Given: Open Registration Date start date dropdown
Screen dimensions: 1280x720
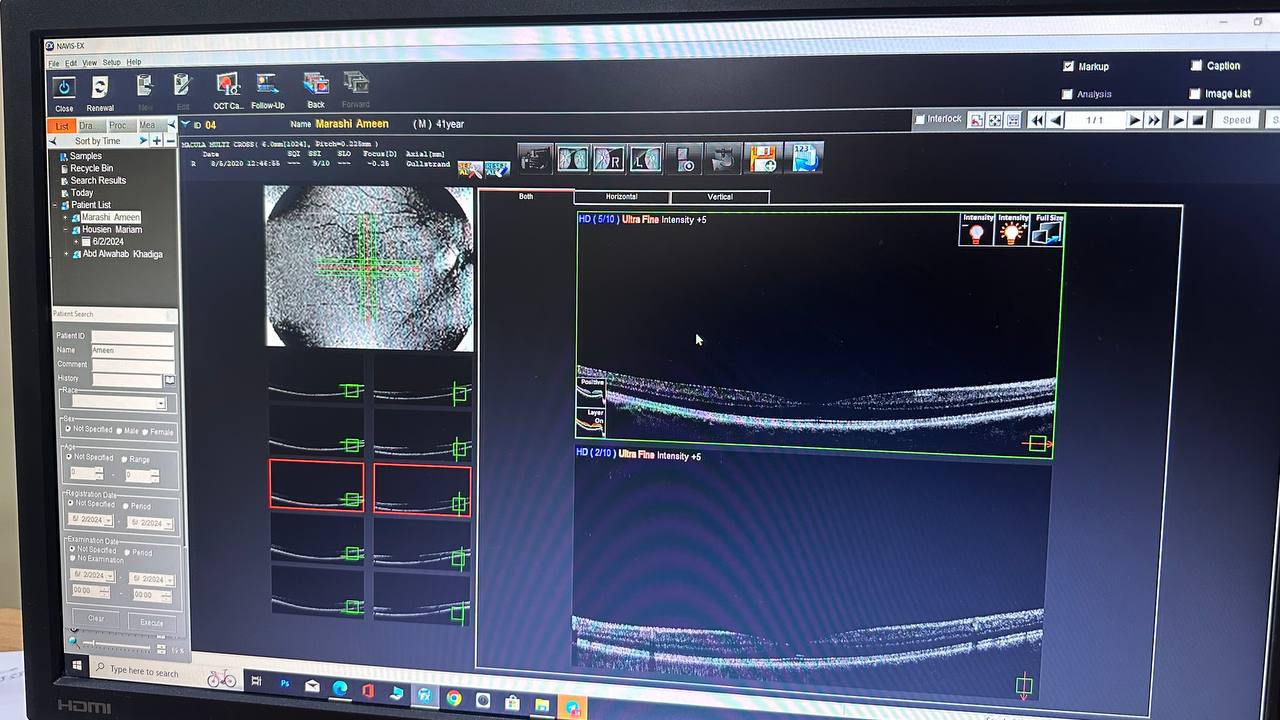Looking at the screenshot, I should point(108,521).
